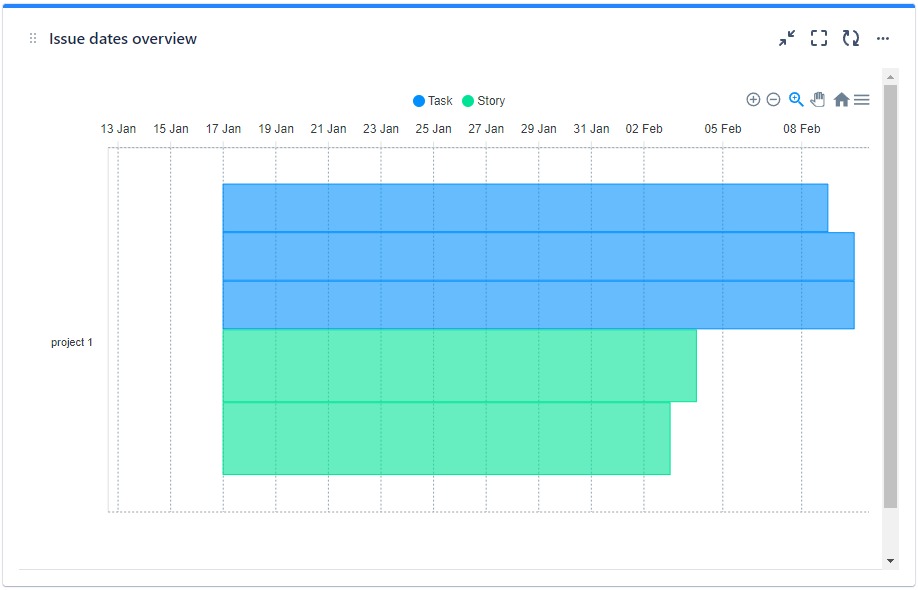Click the chart Zoom In plus icon
This screenshot has height=590, width=918.
point(753,100)
